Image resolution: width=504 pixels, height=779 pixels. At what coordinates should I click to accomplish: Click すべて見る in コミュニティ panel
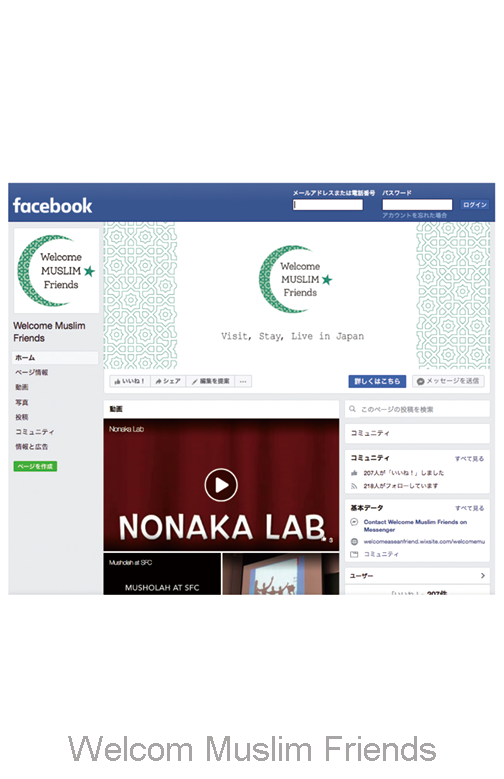tap(469, 459)
